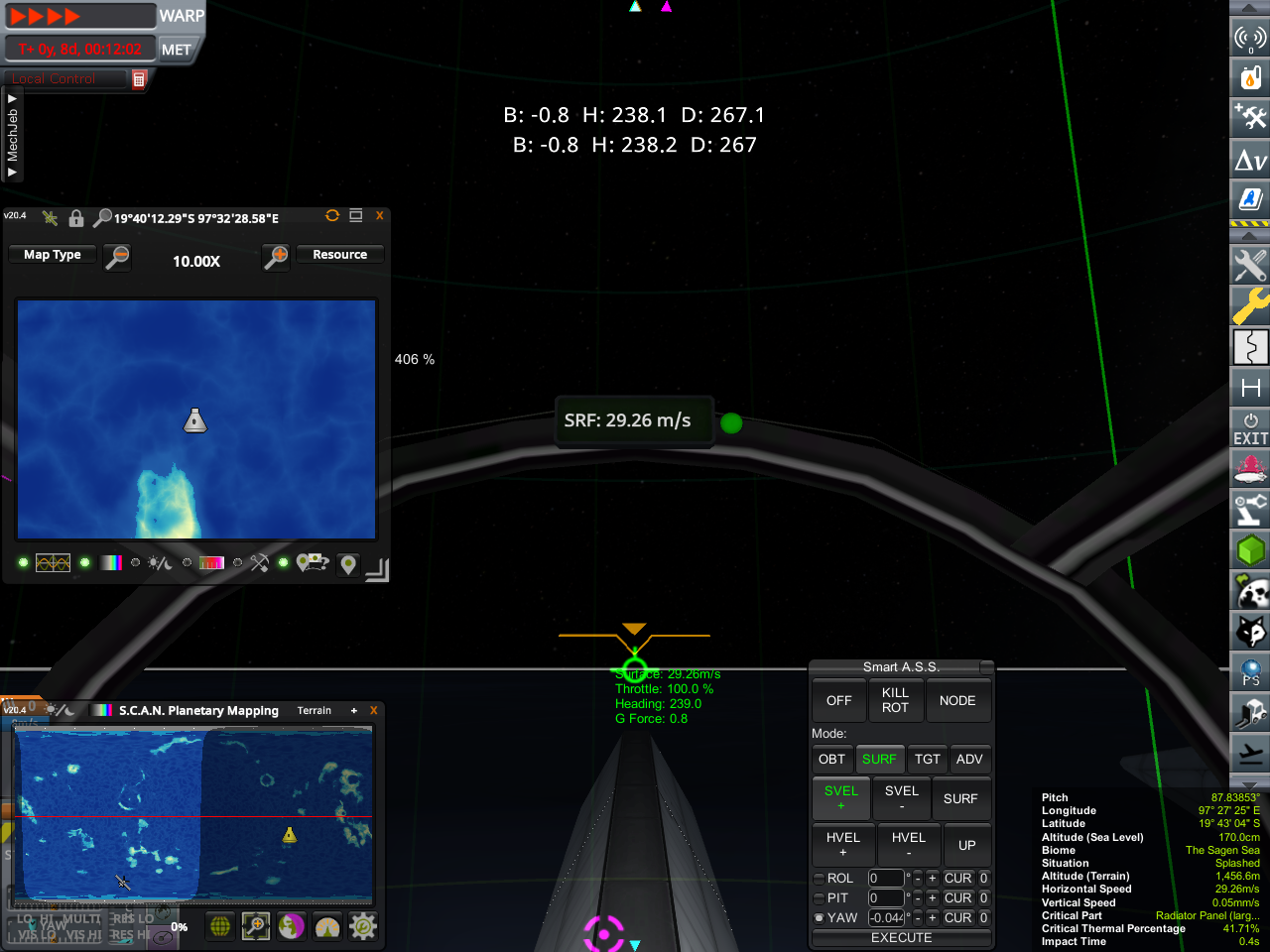Click the robotic arm toolbar icon

[1250, 509]
